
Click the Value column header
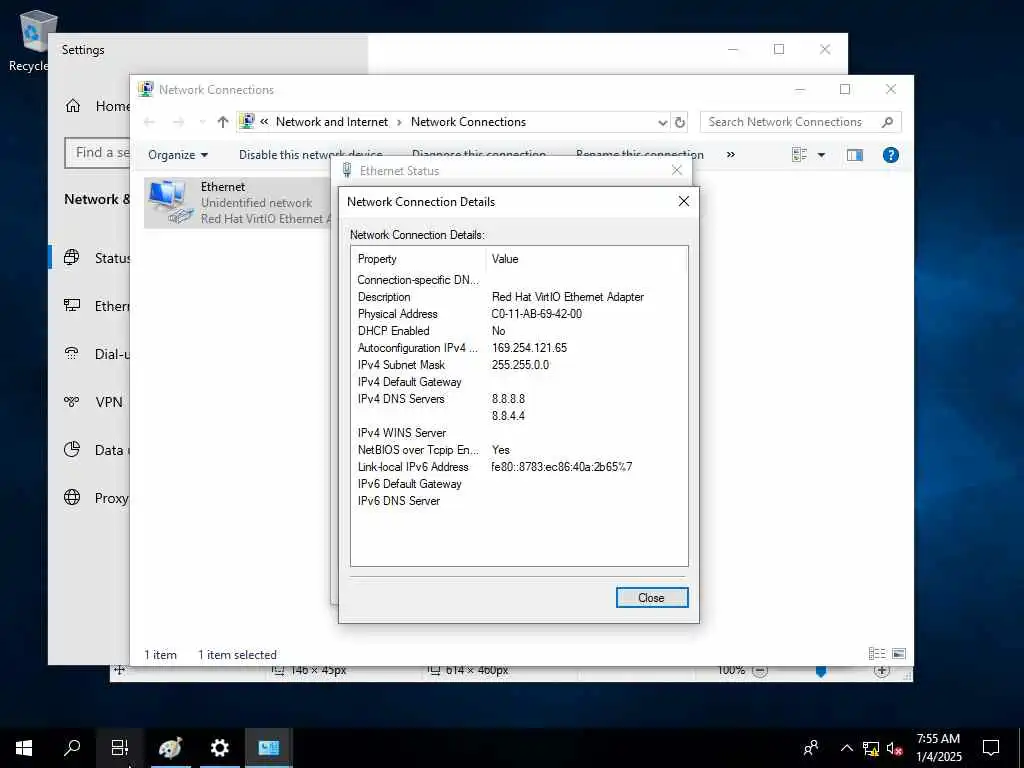[x=586, y=259]
